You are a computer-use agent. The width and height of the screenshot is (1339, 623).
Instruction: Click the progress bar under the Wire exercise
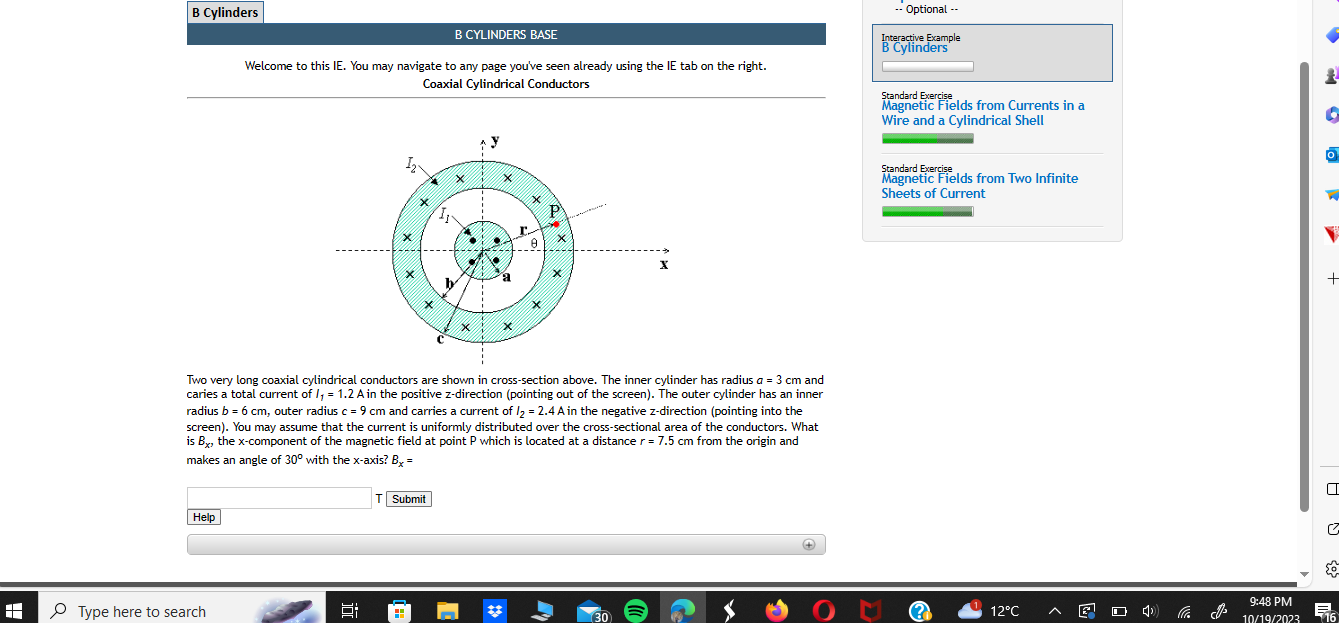(927, 138)
